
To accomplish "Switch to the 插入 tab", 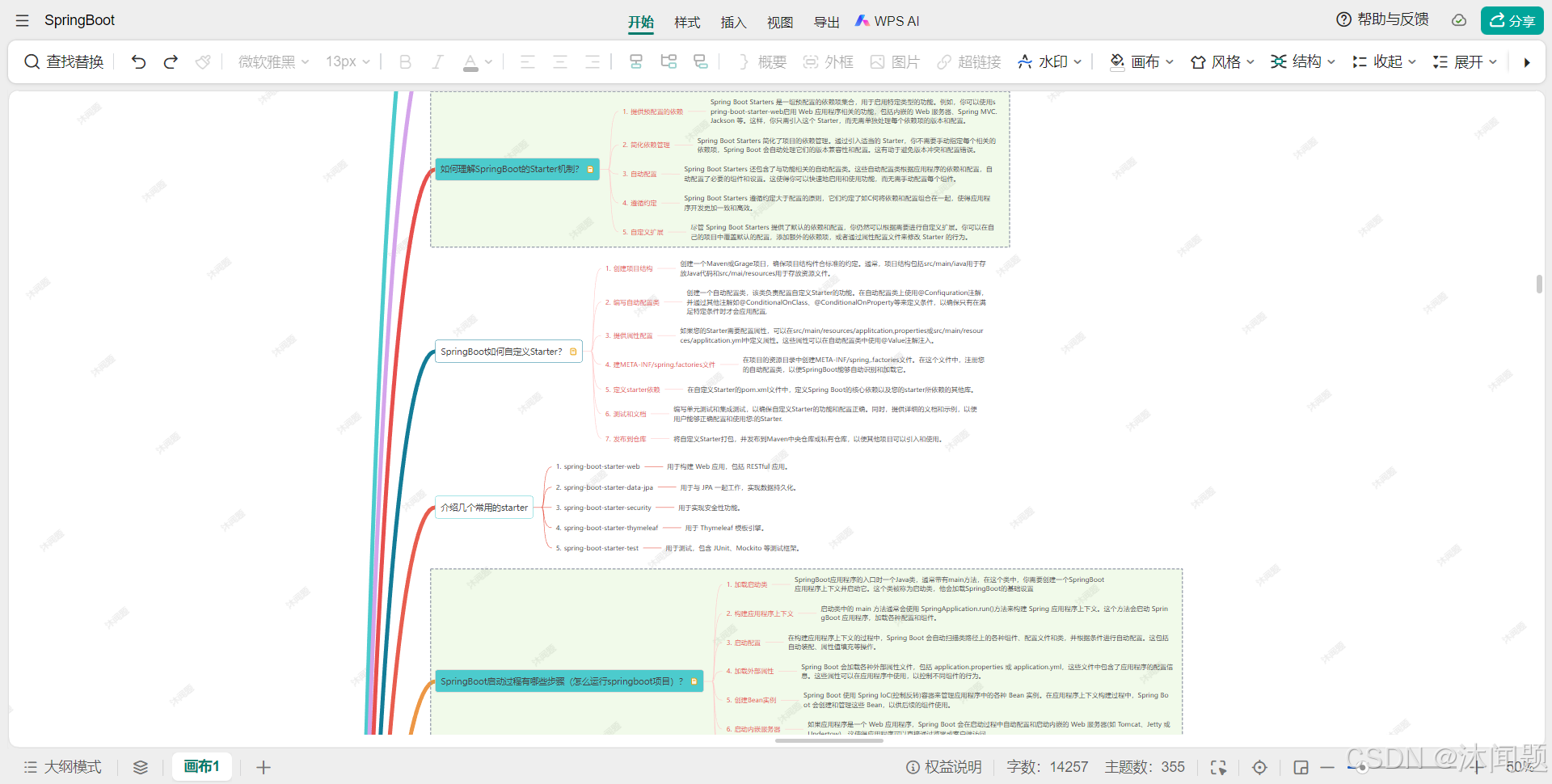I will pyautogui.click(x=733, y=22).
